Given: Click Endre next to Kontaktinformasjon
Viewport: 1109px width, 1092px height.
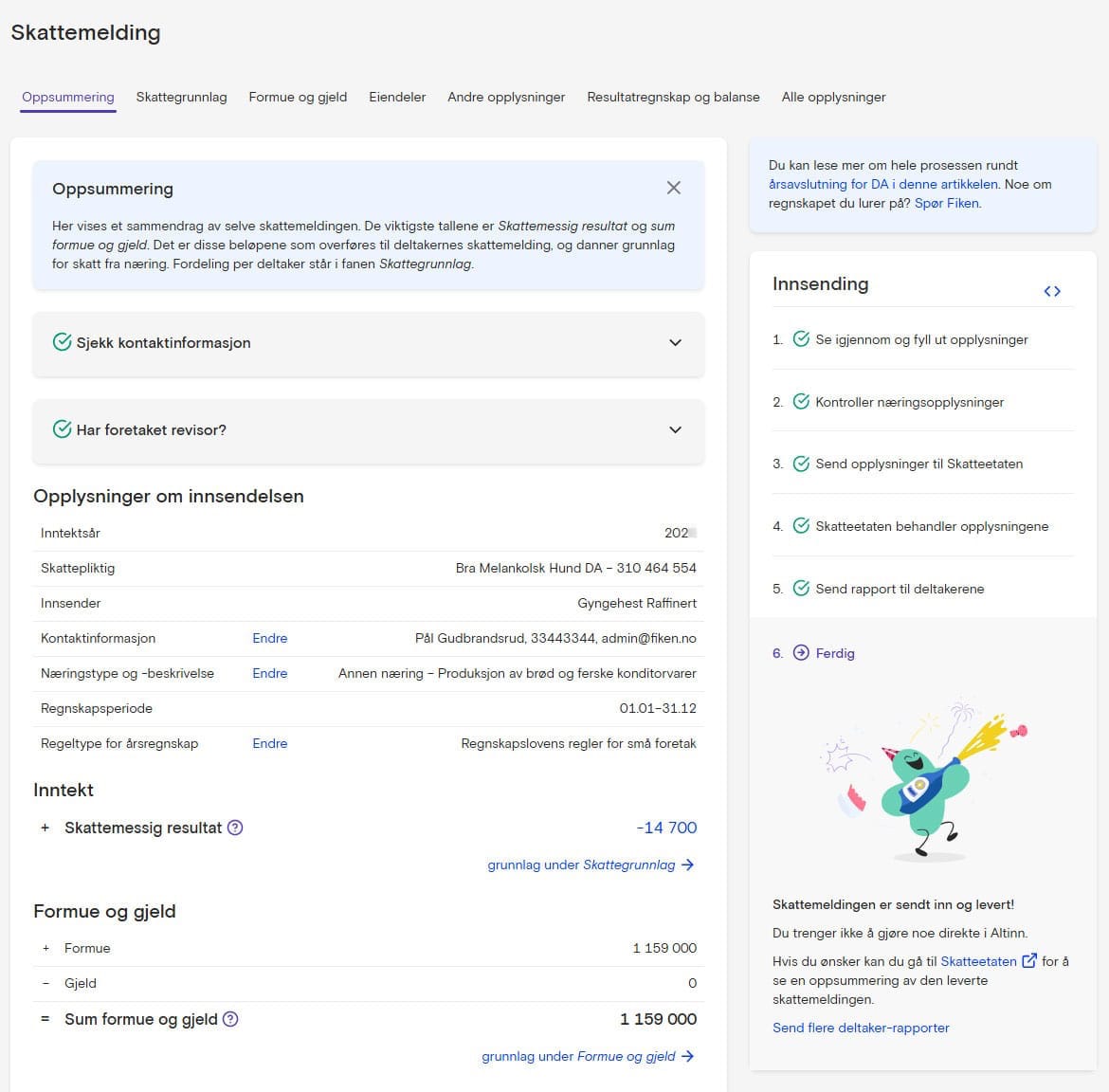Looking at the screenshot, I should point(269,638).
